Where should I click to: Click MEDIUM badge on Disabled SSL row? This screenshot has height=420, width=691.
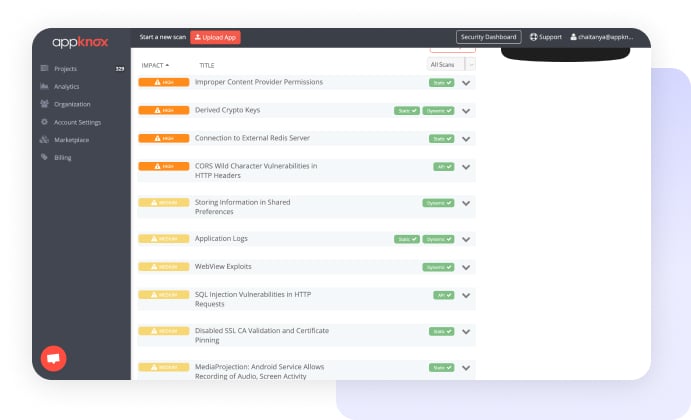(x=164, y=331)
